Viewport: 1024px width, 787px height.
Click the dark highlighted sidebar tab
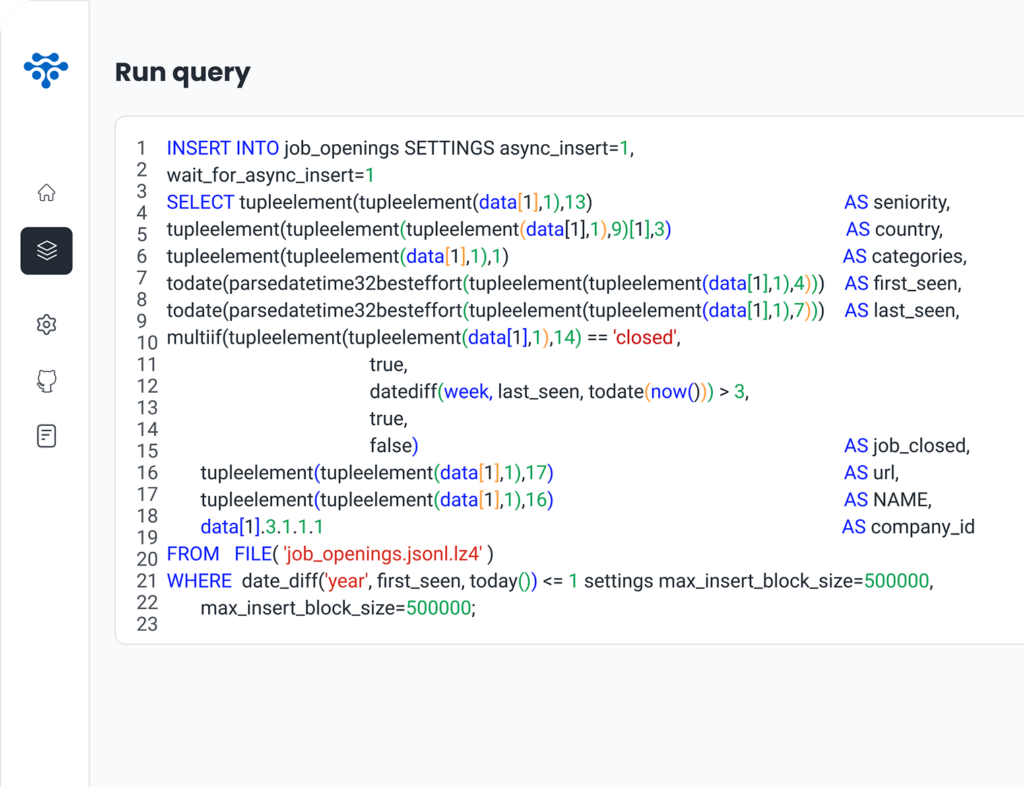point(46,251)
